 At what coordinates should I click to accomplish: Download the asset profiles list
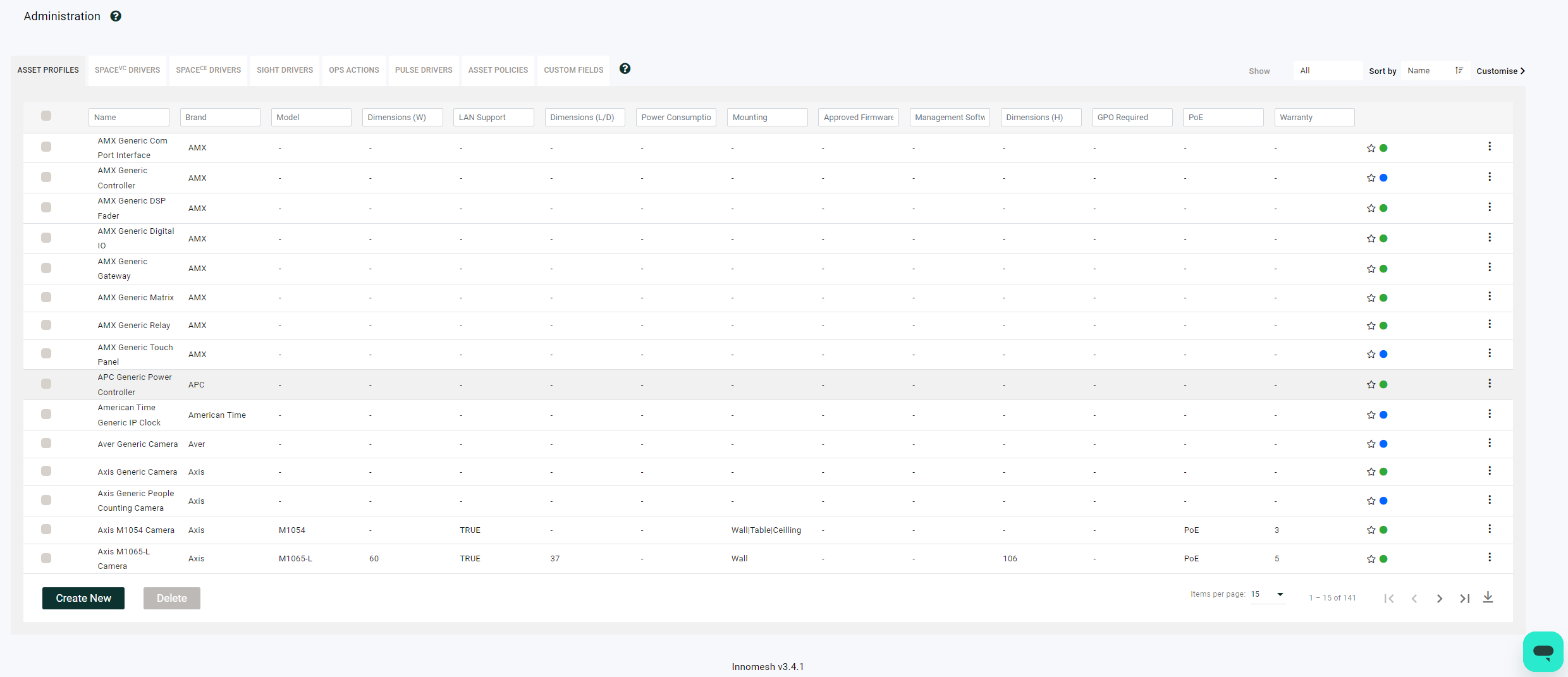1488,597
